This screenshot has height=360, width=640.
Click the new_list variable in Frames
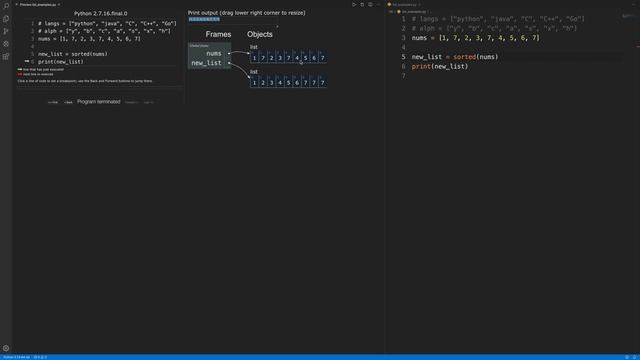point(206,63)
